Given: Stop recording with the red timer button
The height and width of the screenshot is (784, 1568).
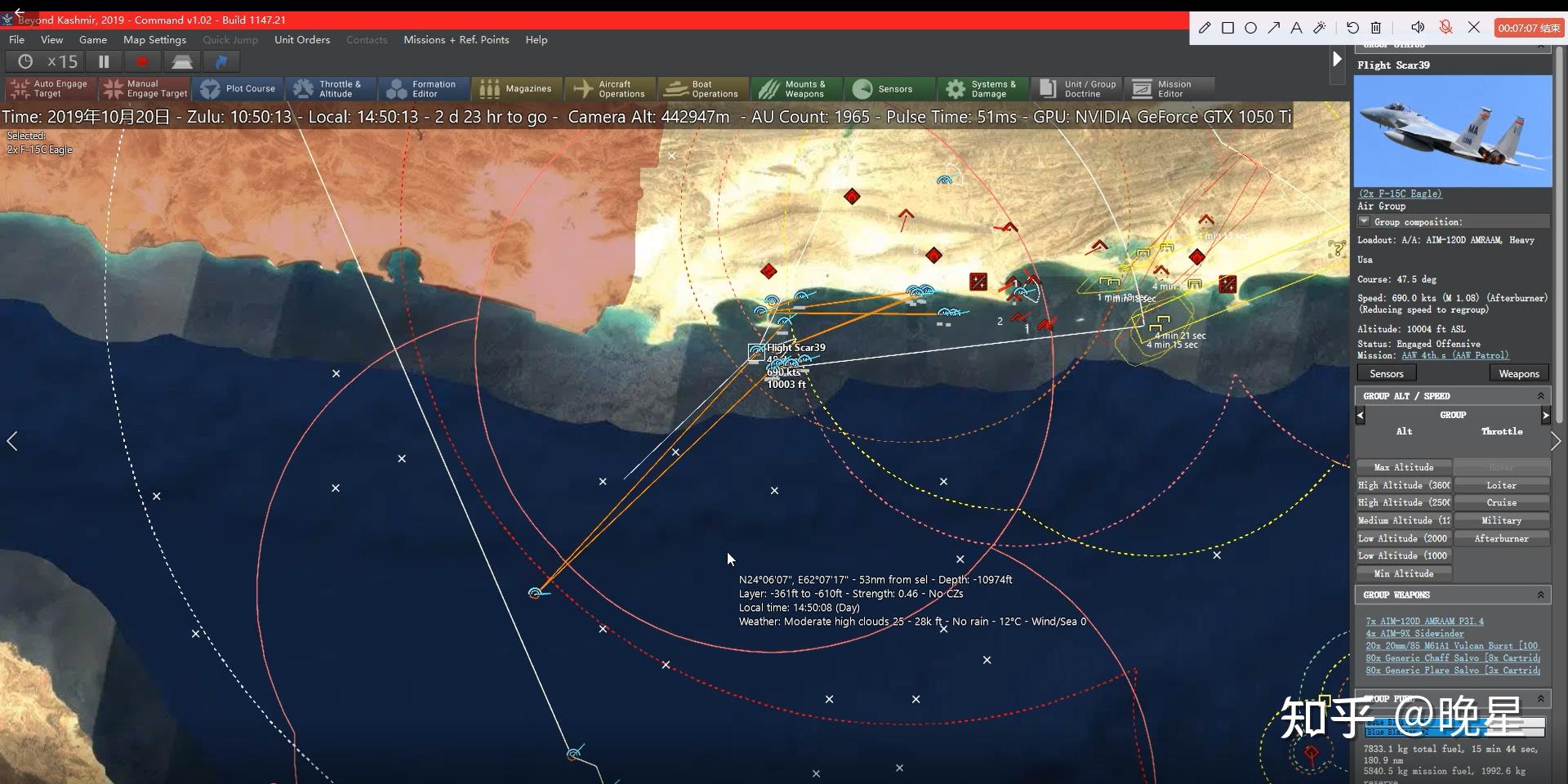Looking at the screenshot, I should [x=1529, y=28].
